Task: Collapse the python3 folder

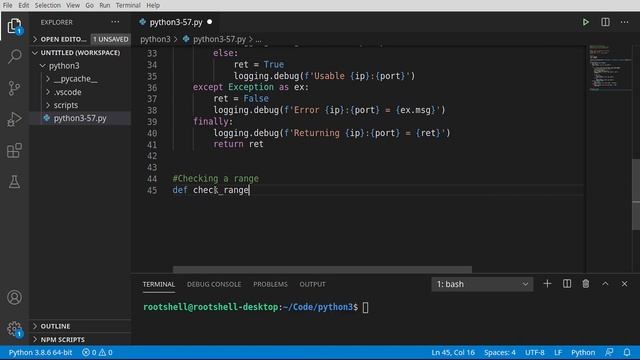Action: [42, 66]
